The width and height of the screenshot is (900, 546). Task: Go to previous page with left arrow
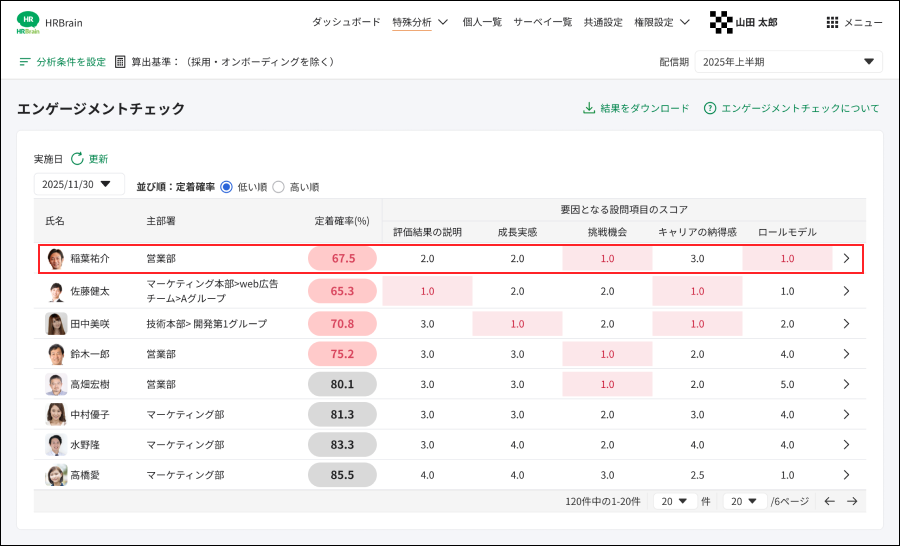[x=829, y=501]
